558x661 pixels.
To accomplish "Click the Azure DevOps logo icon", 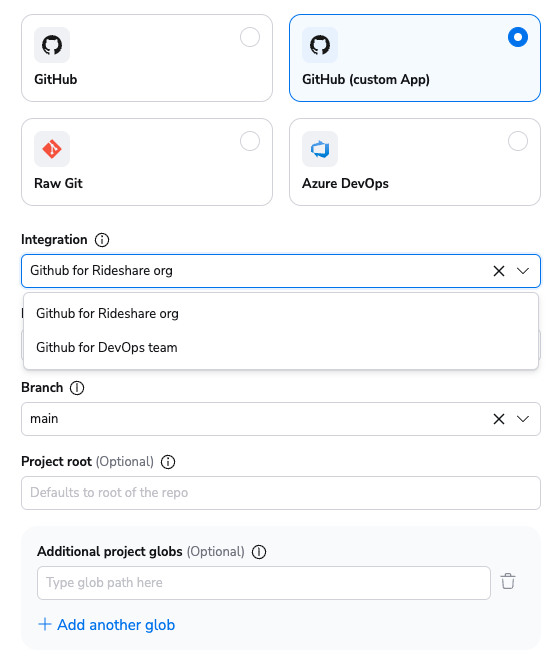I will click(320, 149).
